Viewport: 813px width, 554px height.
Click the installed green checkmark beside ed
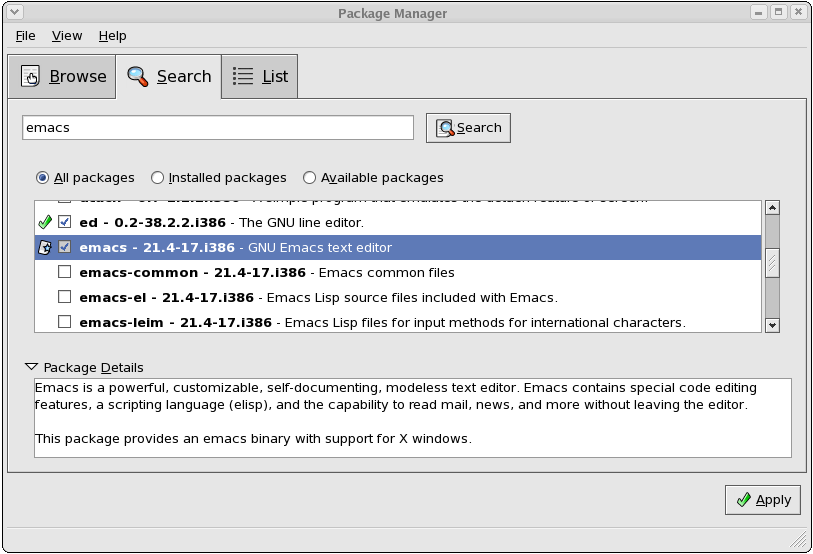(44, 222)
